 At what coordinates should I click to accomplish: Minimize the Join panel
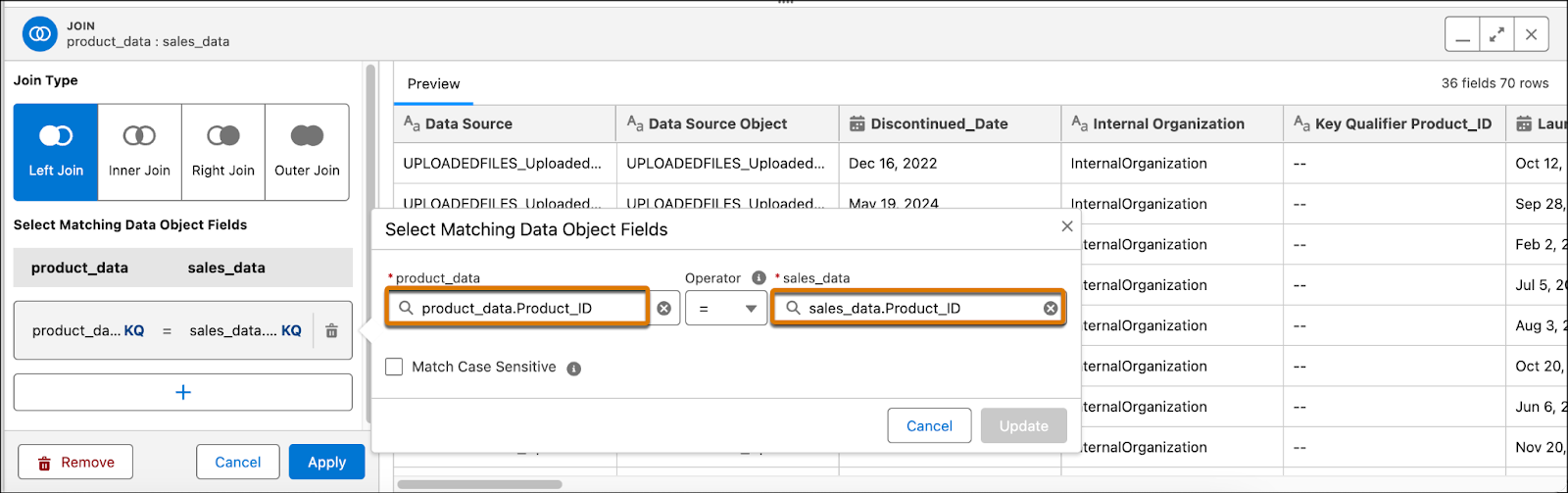(1462, 35)
